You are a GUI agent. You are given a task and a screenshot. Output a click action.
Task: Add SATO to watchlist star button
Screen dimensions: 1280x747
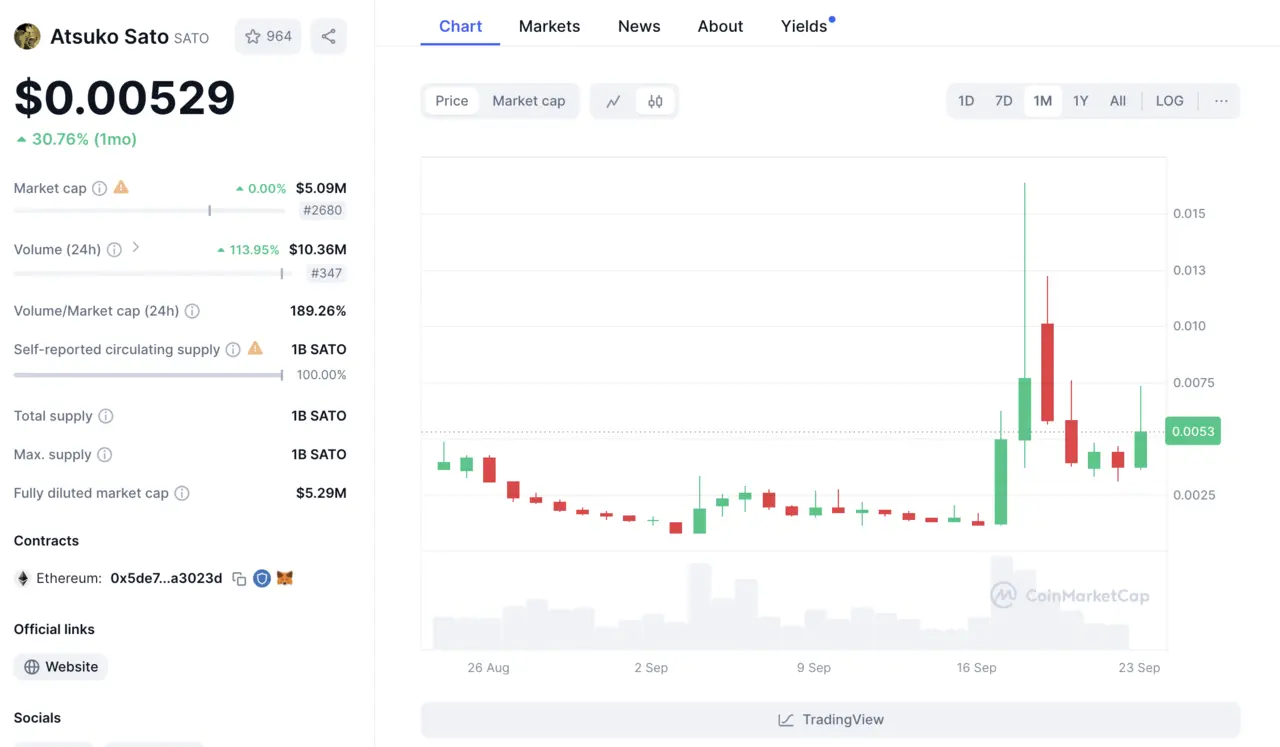[x=268, y=37]
